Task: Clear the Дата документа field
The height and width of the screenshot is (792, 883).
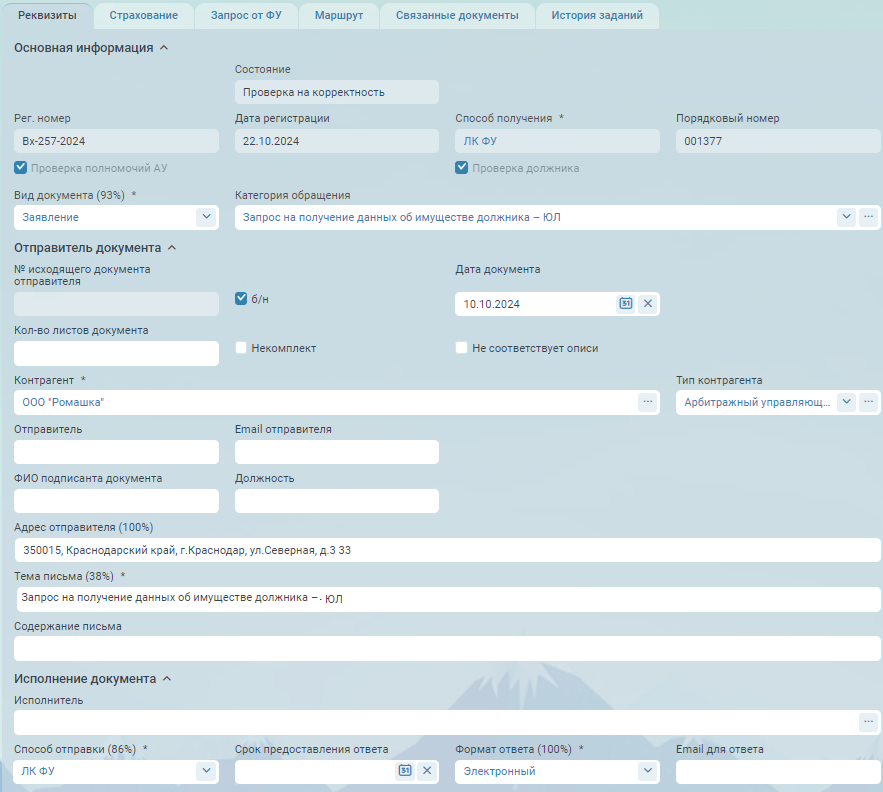Action: 648,304
